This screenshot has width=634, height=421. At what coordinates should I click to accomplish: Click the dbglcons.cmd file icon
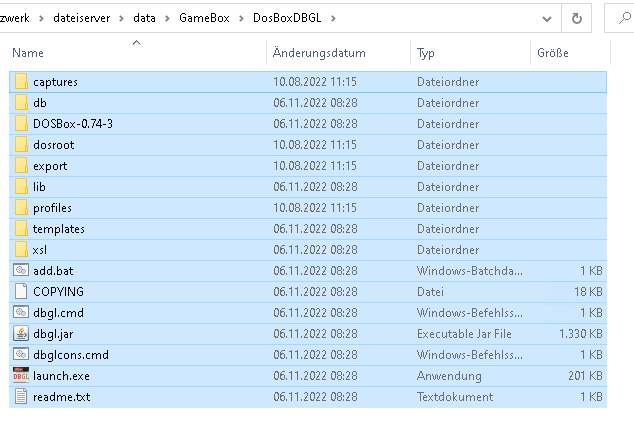click(21, 354)
